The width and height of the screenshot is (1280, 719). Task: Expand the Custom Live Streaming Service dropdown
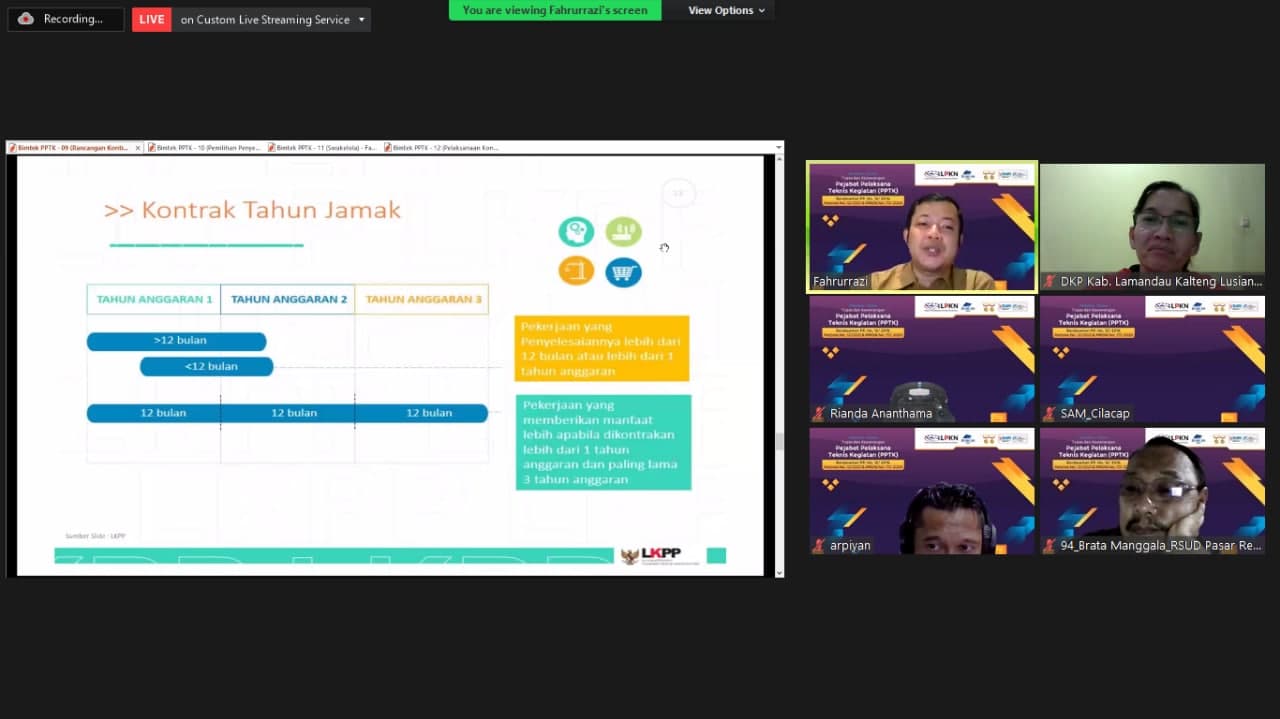[361, 19]
